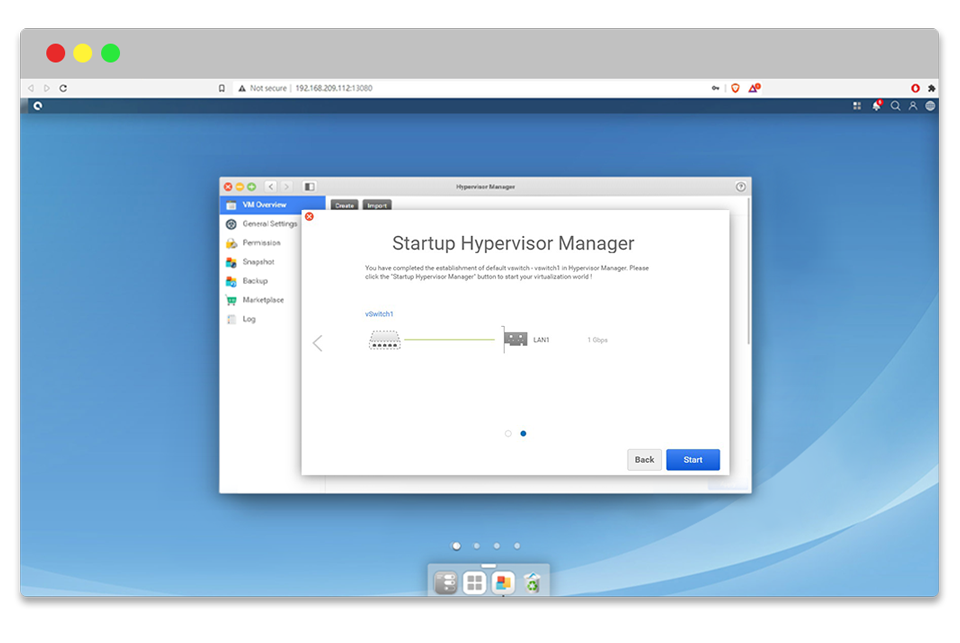Open the colorful squares app in dock

tap(503, 583)
